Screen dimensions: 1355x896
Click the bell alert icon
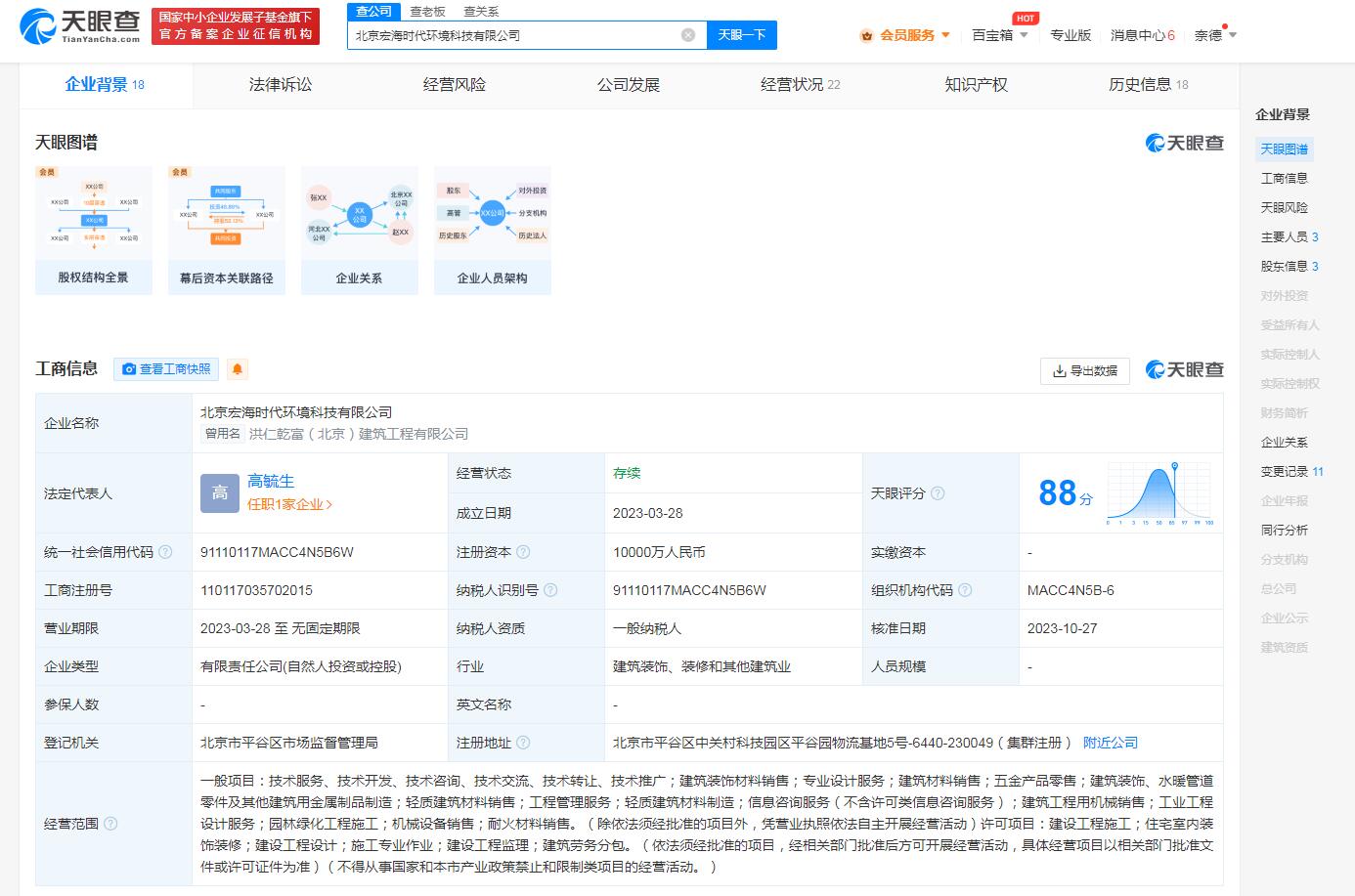(x=237, y=368)
